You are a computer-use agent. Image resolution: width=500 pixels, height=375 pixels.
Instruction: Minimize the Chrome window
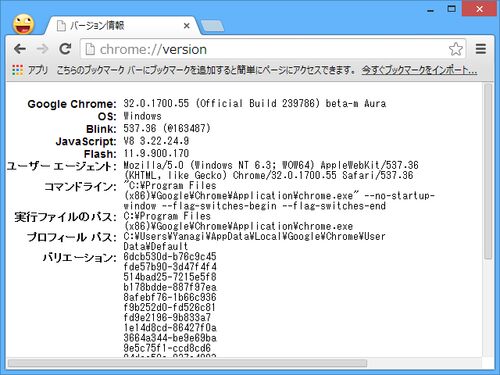tap(431, 10)
